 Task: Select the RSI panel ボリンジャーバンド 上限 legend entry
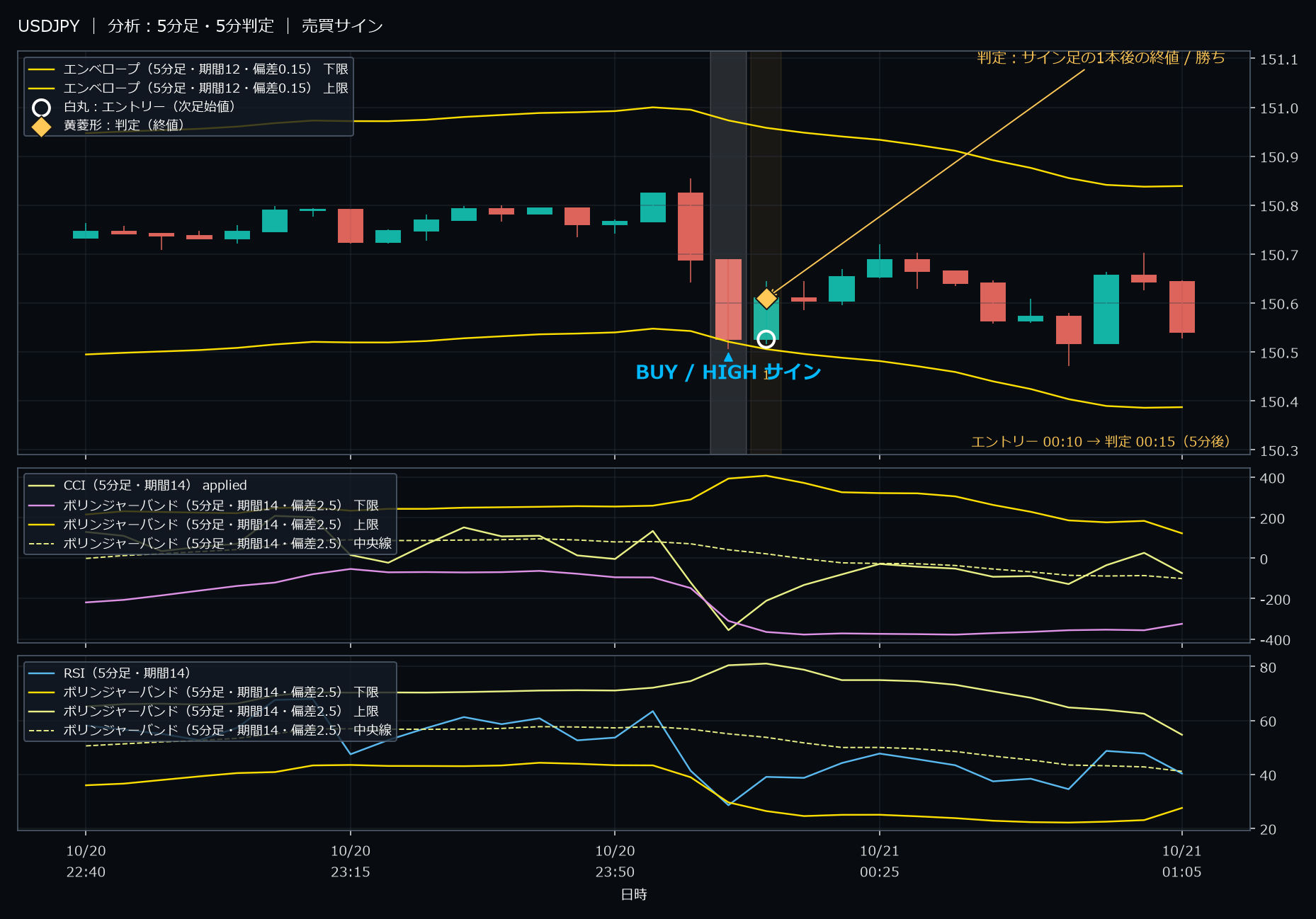[x=203, y=712]
